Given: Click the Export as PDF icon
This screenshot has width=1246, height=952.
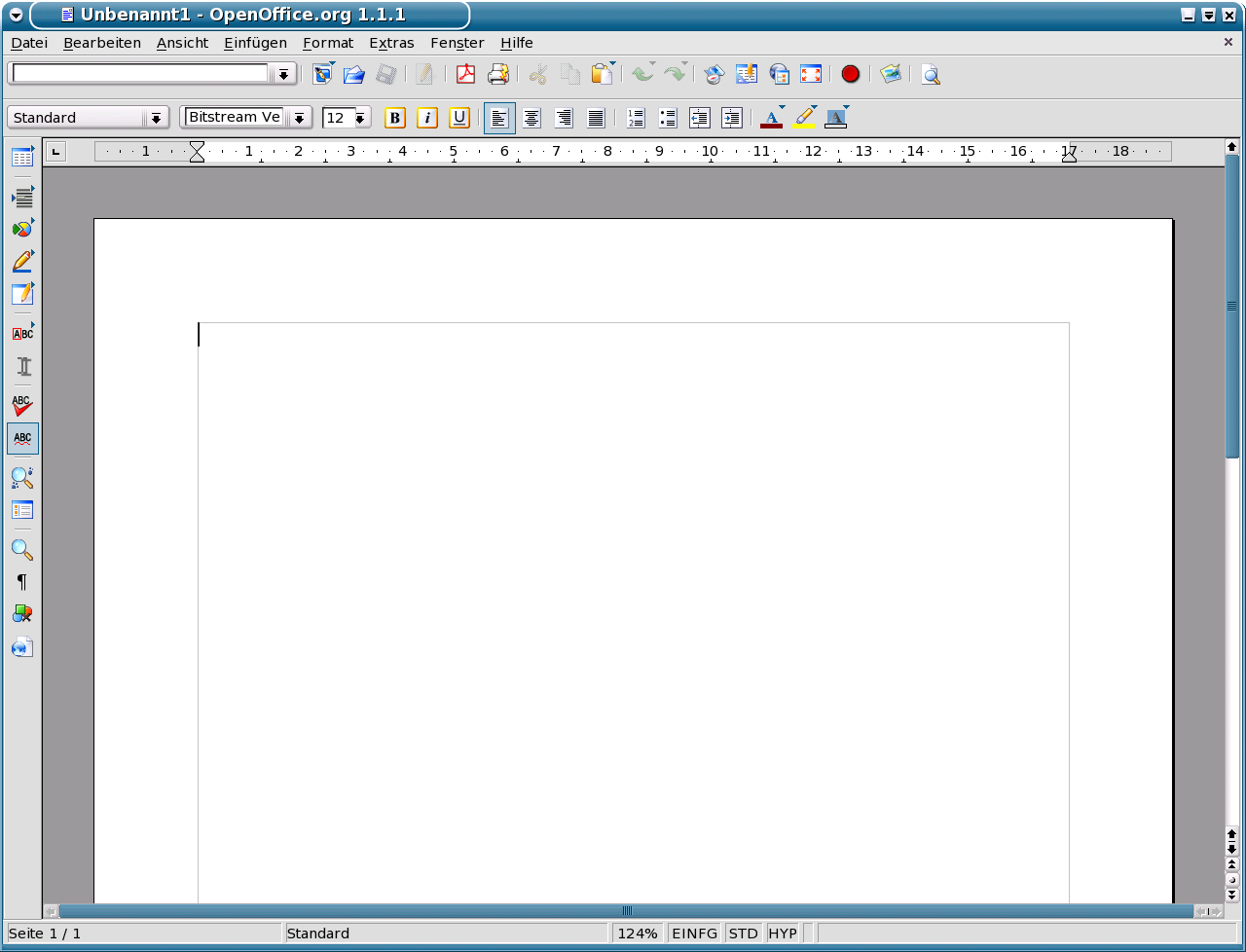Looking at the screenshot, I should [465, 74].
